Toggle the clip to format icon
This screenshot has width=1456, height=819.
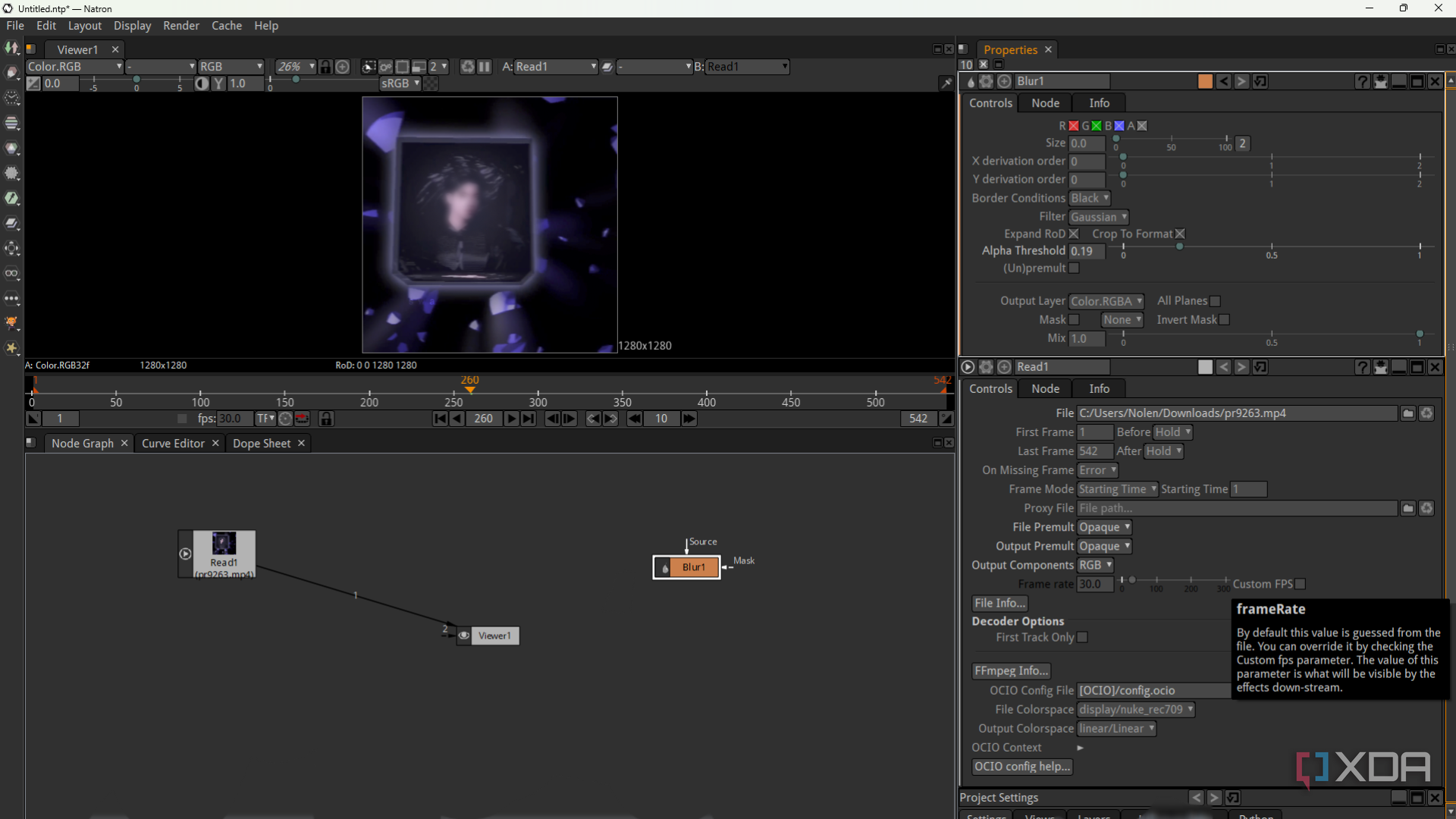point(369,67)
